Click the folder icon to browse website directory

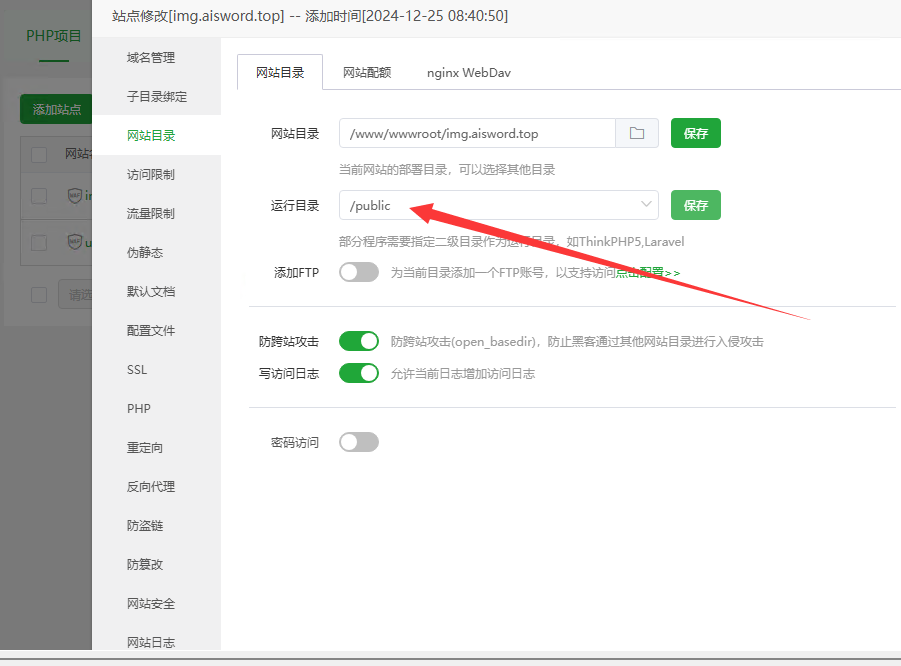(x=637, y=133)
